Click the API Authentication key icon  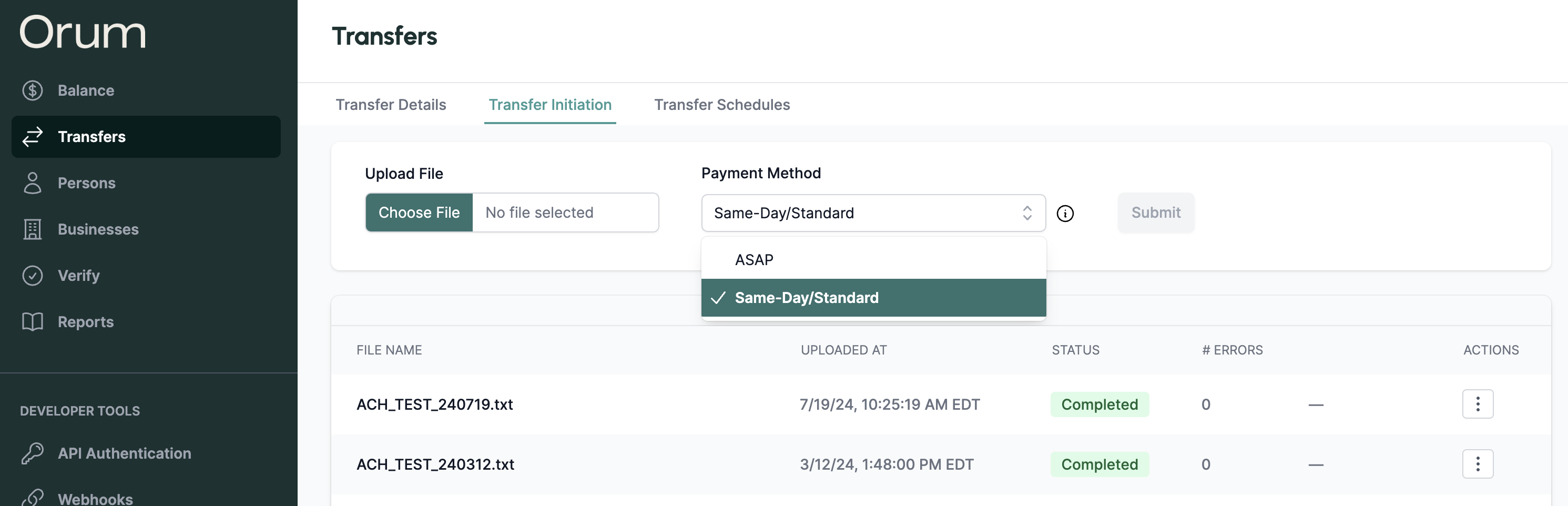(32, 453)
